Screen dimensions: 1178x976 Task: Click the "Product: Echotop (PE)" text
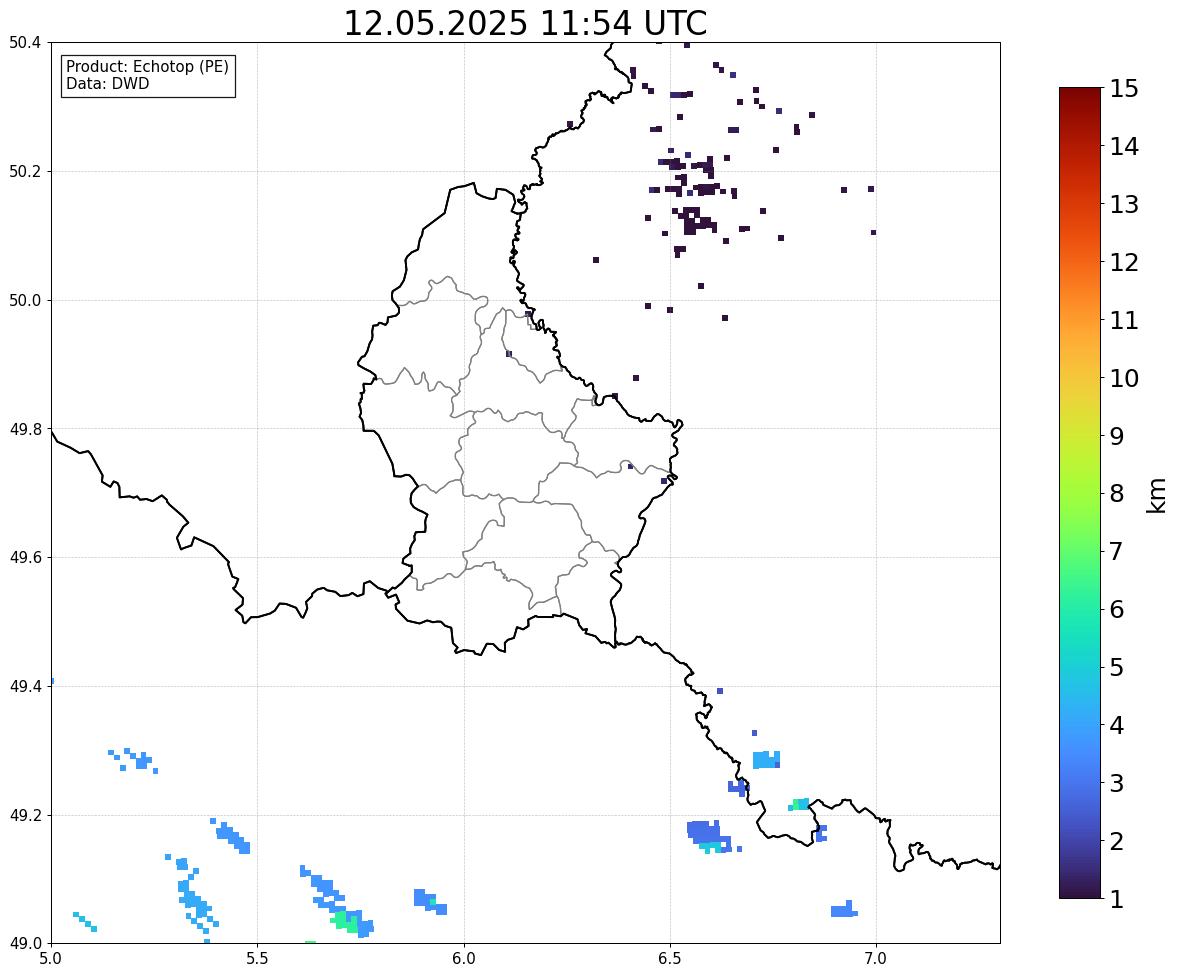tap(147, 67)
